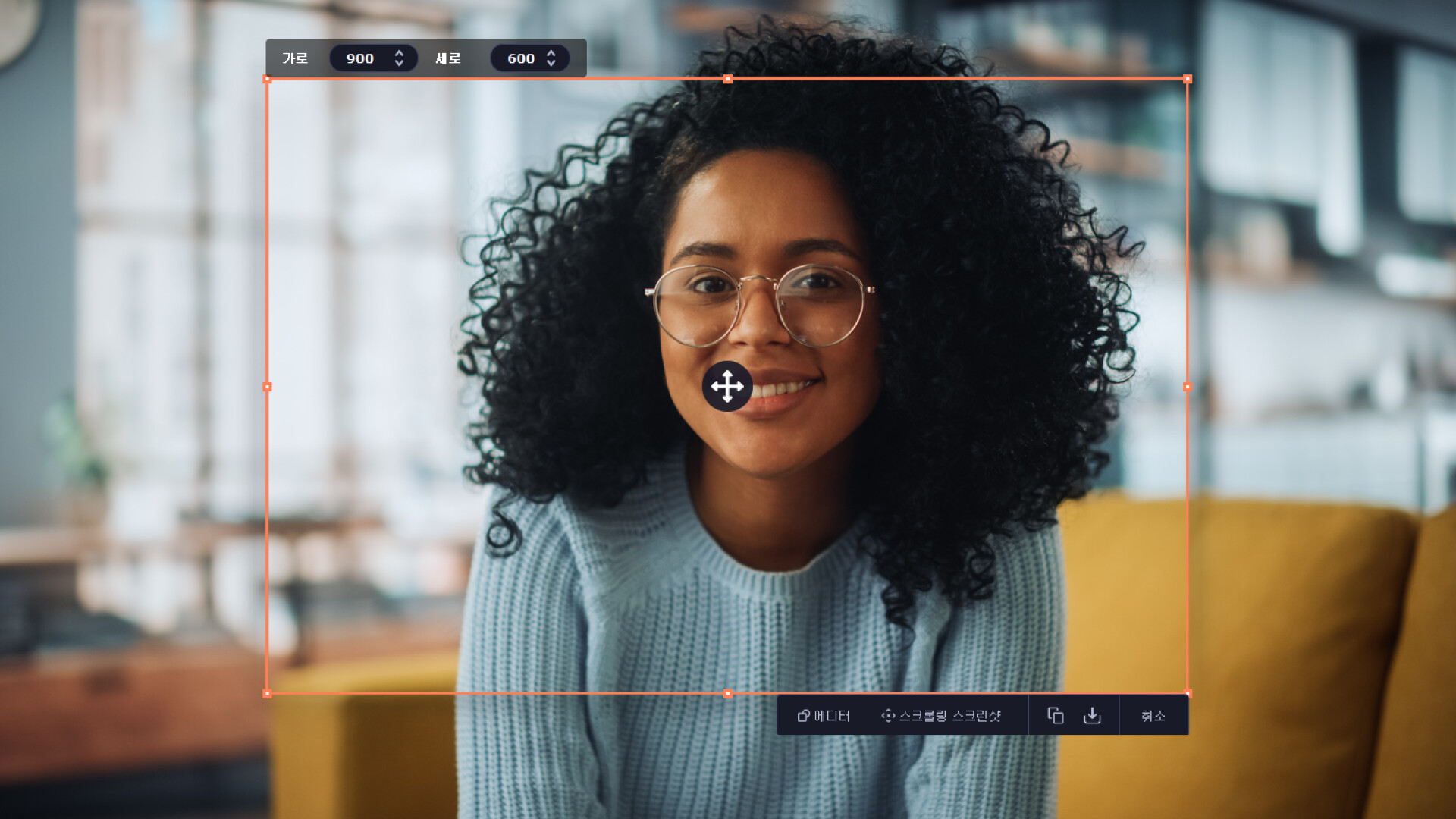This screenshot has width=1456, height=819.
Task: Increase the 가로 width value with up arrow
Action: pyautogui.click(x=399, y=53)
